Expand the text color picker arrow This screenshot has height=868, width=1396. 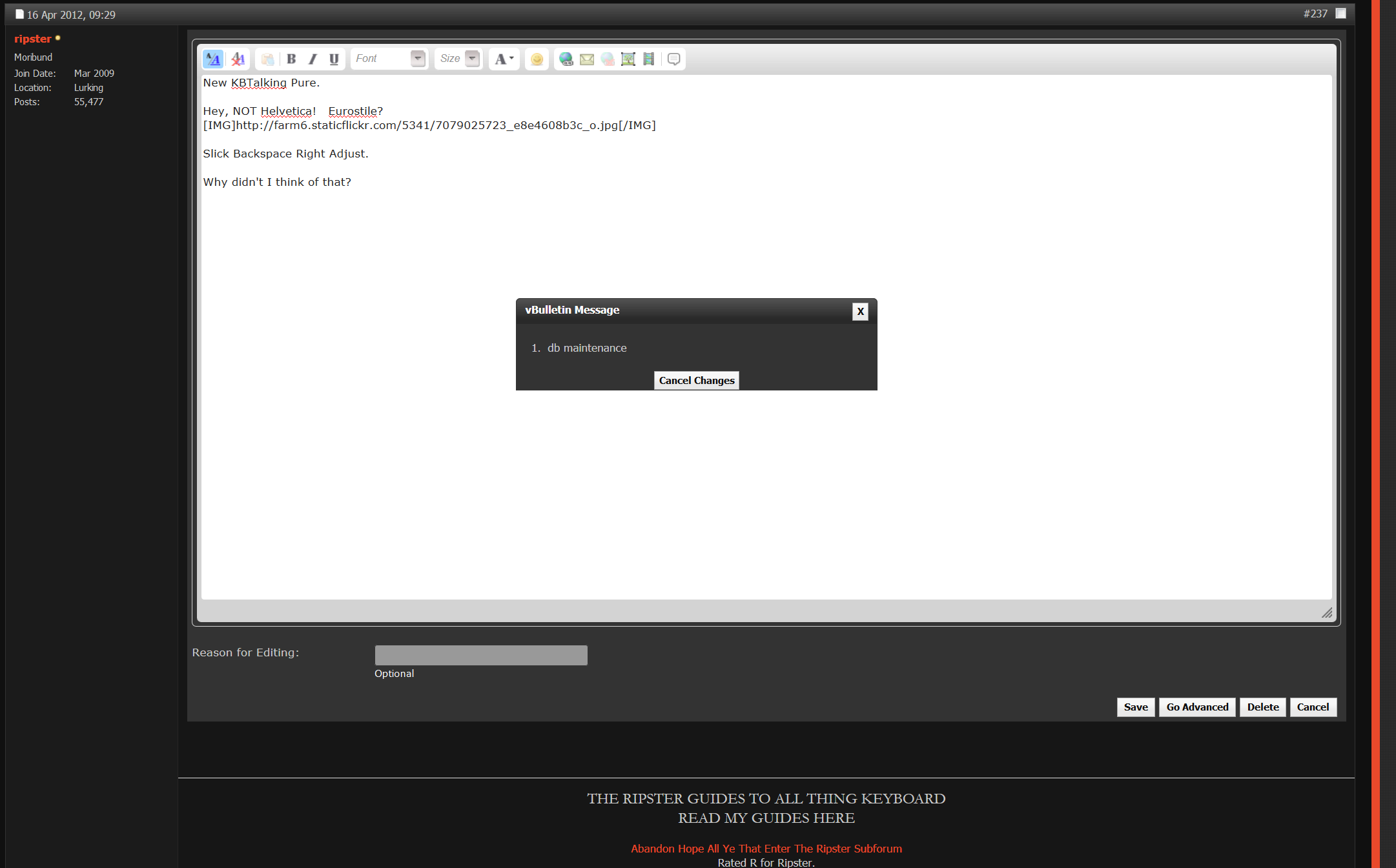point(509,58)
